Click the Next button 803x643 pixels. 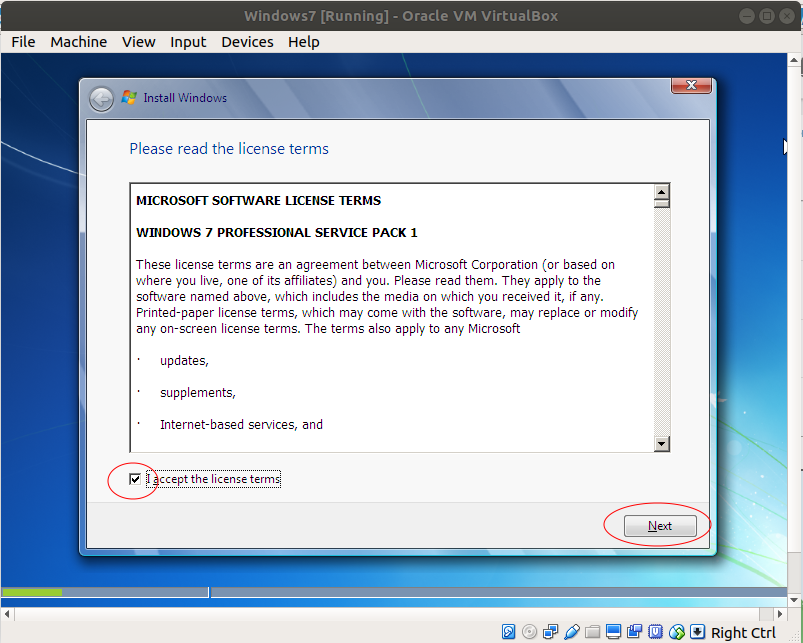(x=660, y=526)
